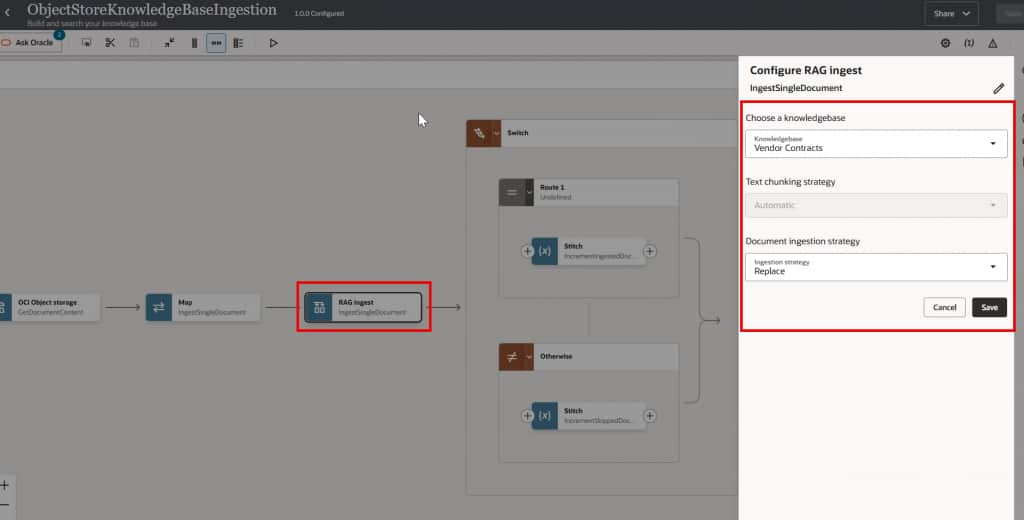
Task: Click the ObjectStoreKnowledgeBaseIngestion title
Action: point(152,10)
